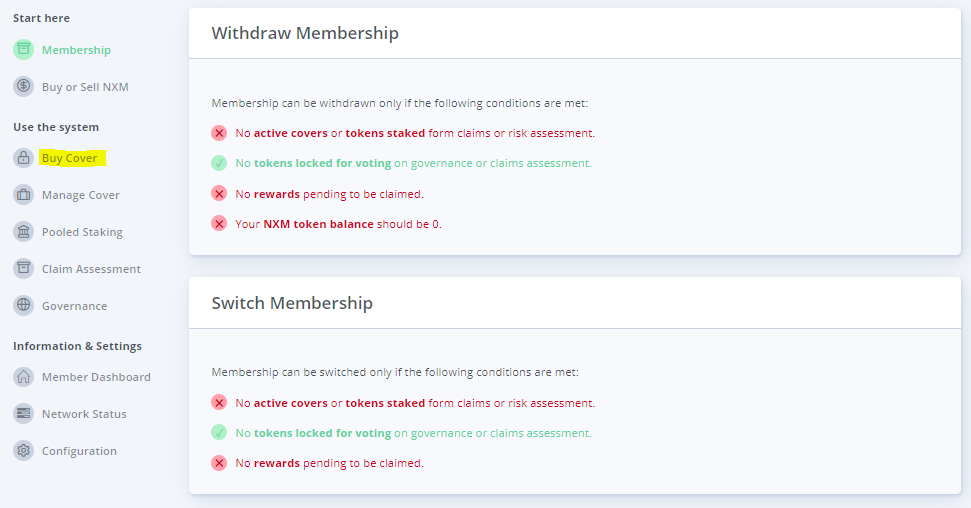Viewport: 971px width, 508px height.
Task: Click red X beside rewards in Switch Membership
Action: (219, 463)
